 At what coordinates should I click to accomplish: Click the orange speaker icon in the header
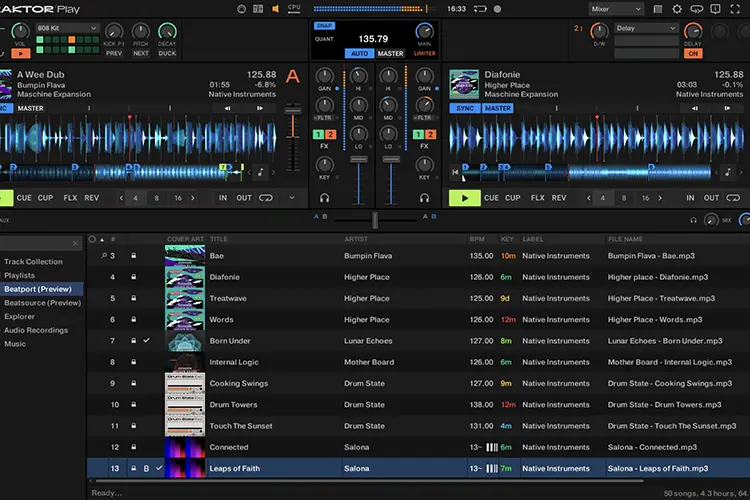point(276,9)
